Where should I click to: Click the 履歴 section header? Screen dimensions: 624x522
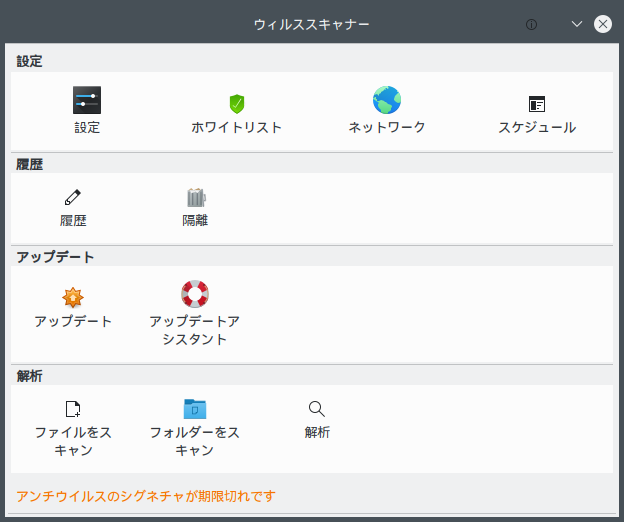coord(29,164)
